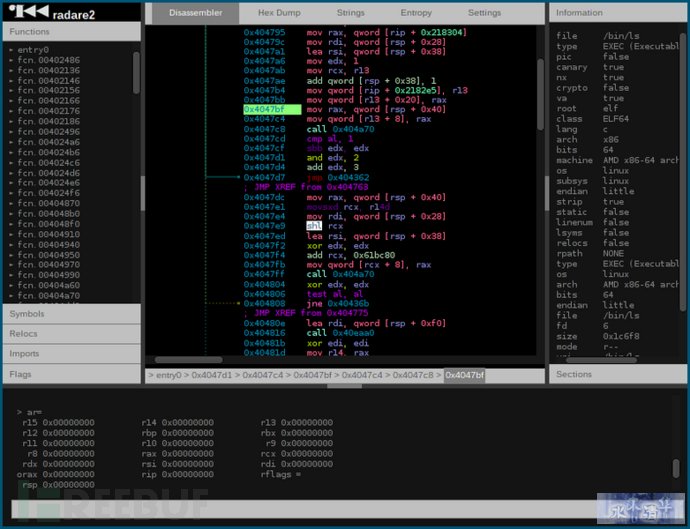
Task: Collapse the Information panel header
Action: click(617, 13)
